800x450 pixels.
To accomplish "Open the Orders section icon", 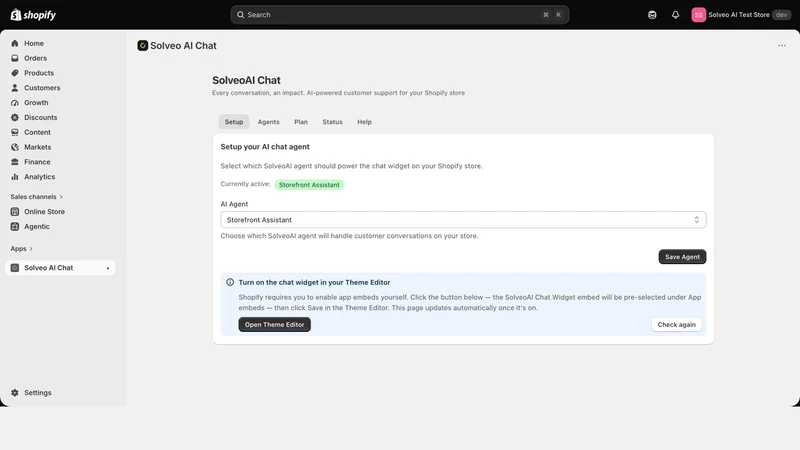I will click(15, 58).
